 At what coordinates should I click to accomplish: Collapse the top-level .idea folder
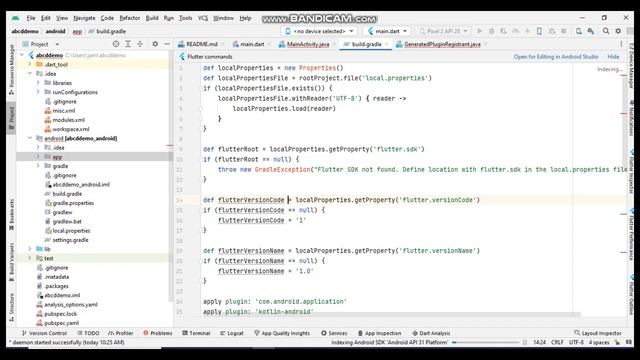tap(30, 73)
